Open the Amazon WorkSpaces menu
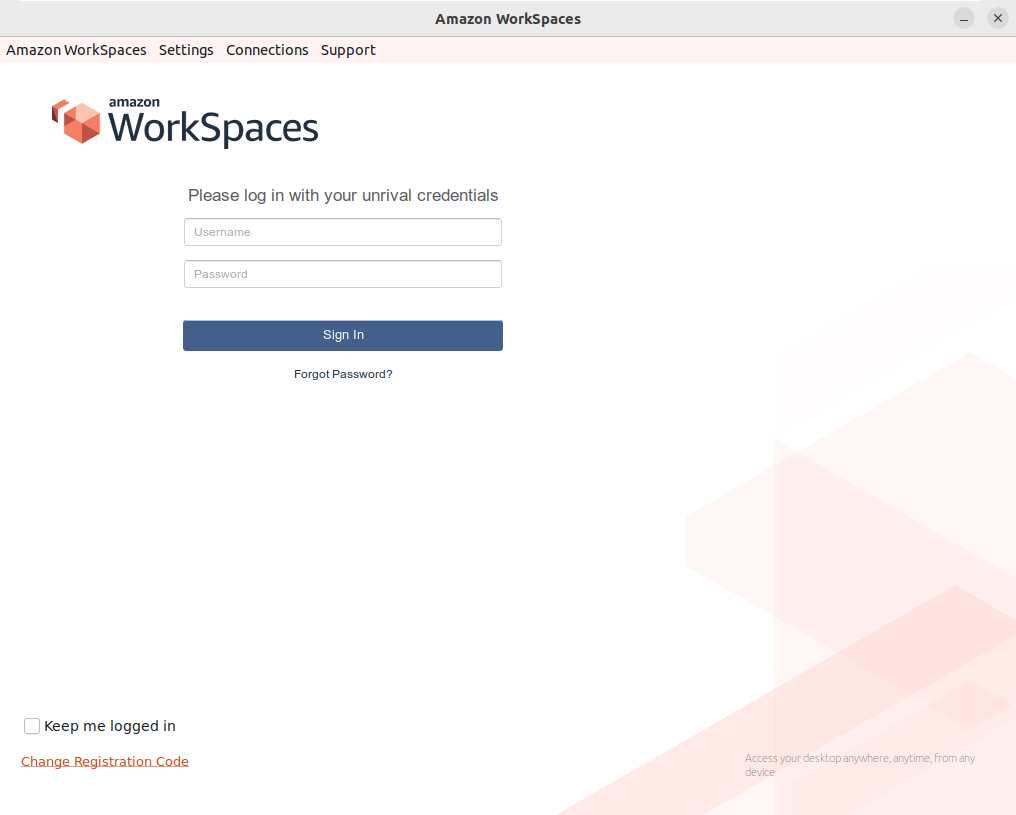 76,50
